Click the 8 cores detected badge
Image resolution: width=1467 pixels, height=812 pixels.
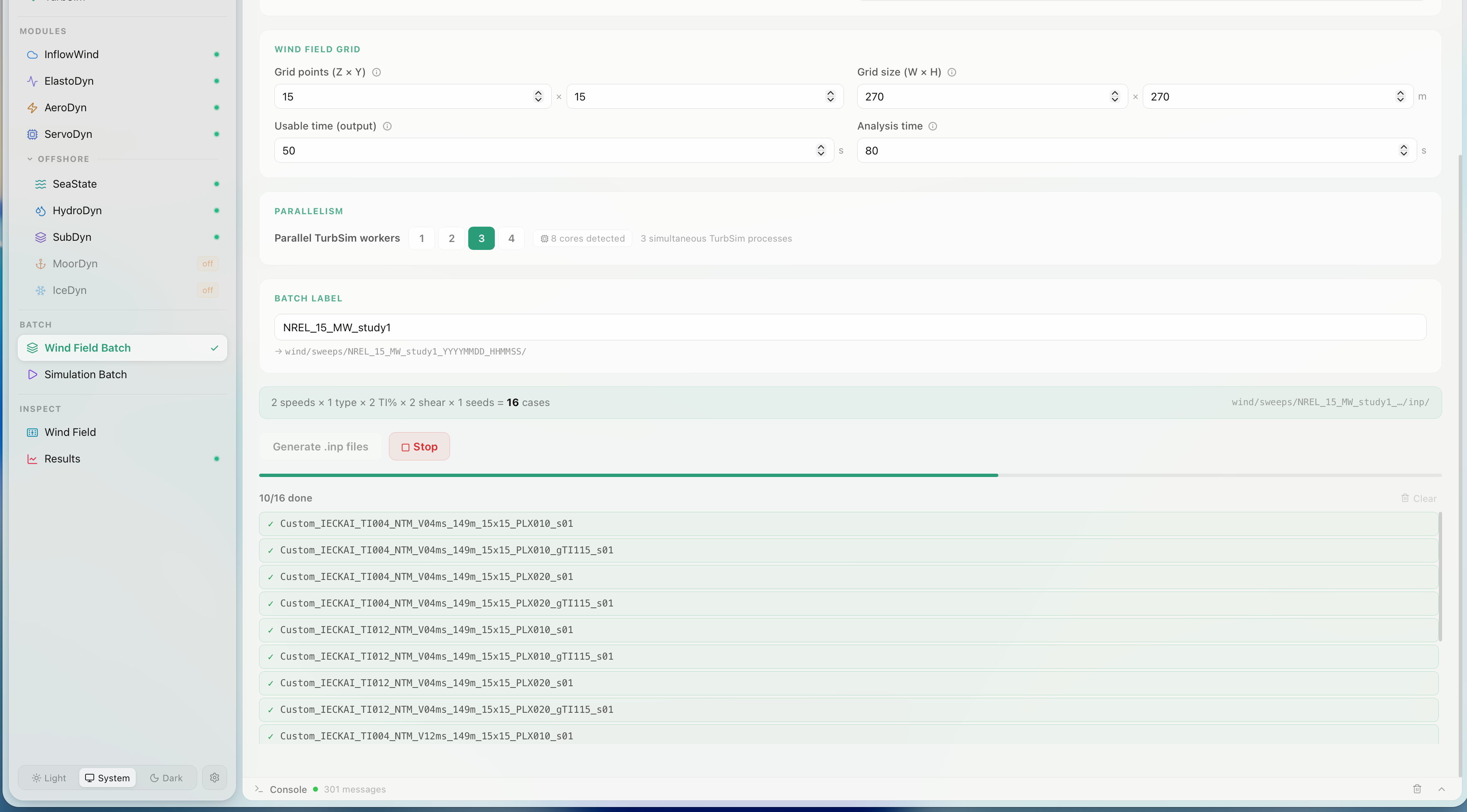click(x=582, y=239)
